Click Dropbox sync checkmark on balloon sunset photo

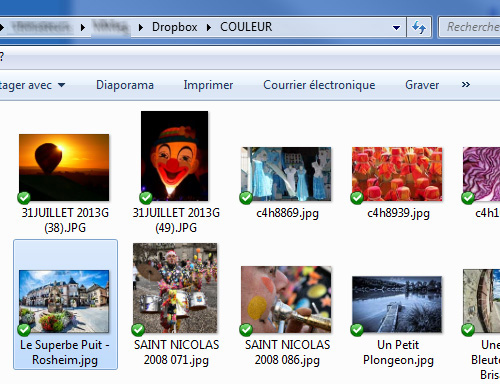(x=24, y=198)
